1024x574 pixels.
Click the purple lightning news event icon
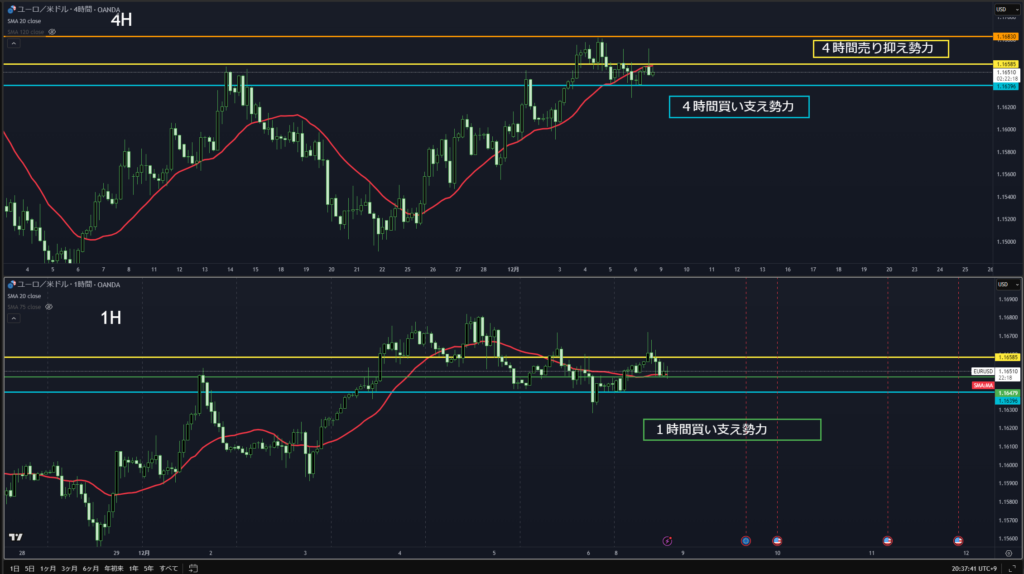coord(668,541)
